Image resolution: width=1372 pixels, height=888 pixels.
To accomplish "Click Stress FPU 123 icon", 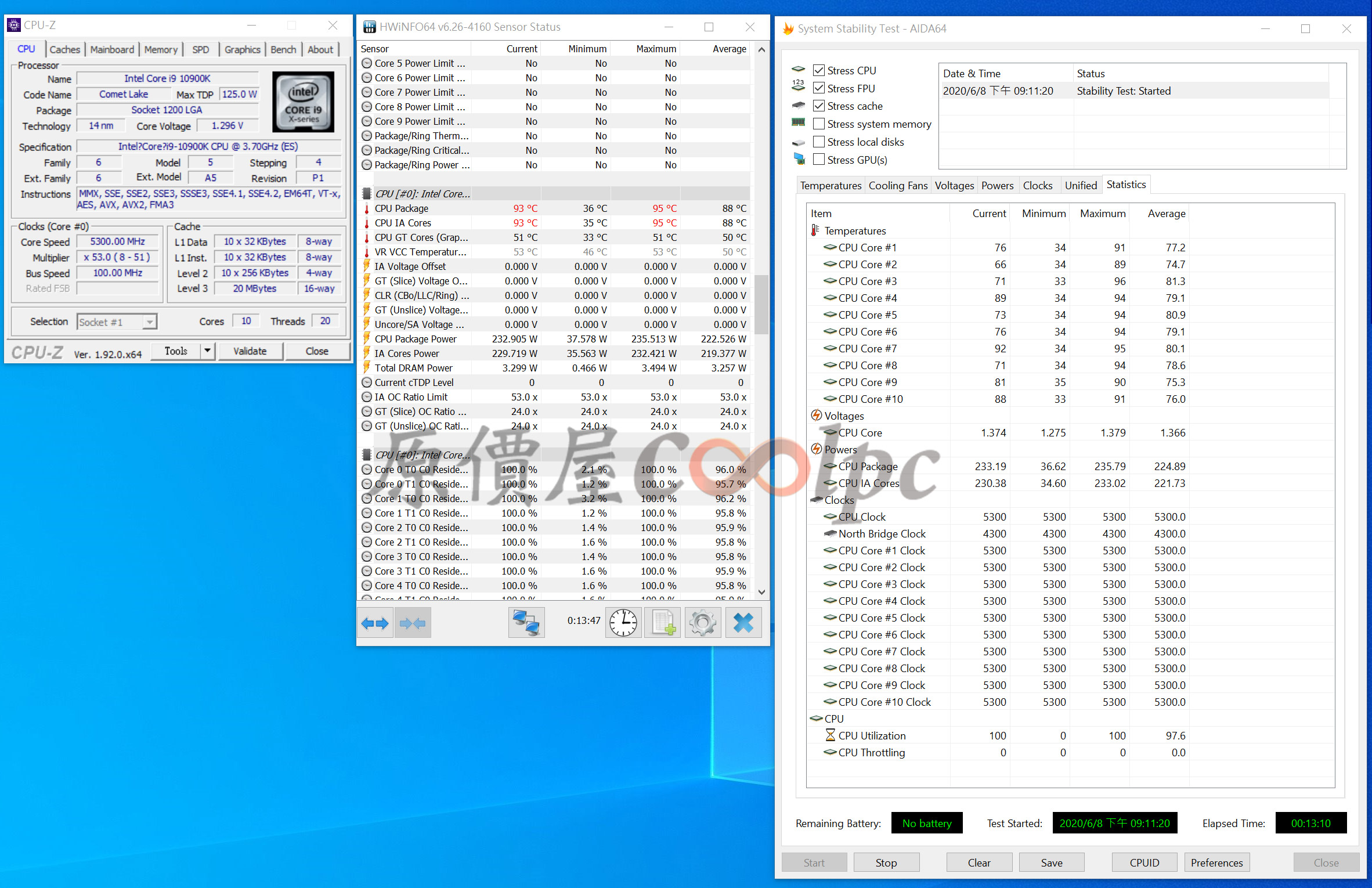I will (x=799, y=85).
